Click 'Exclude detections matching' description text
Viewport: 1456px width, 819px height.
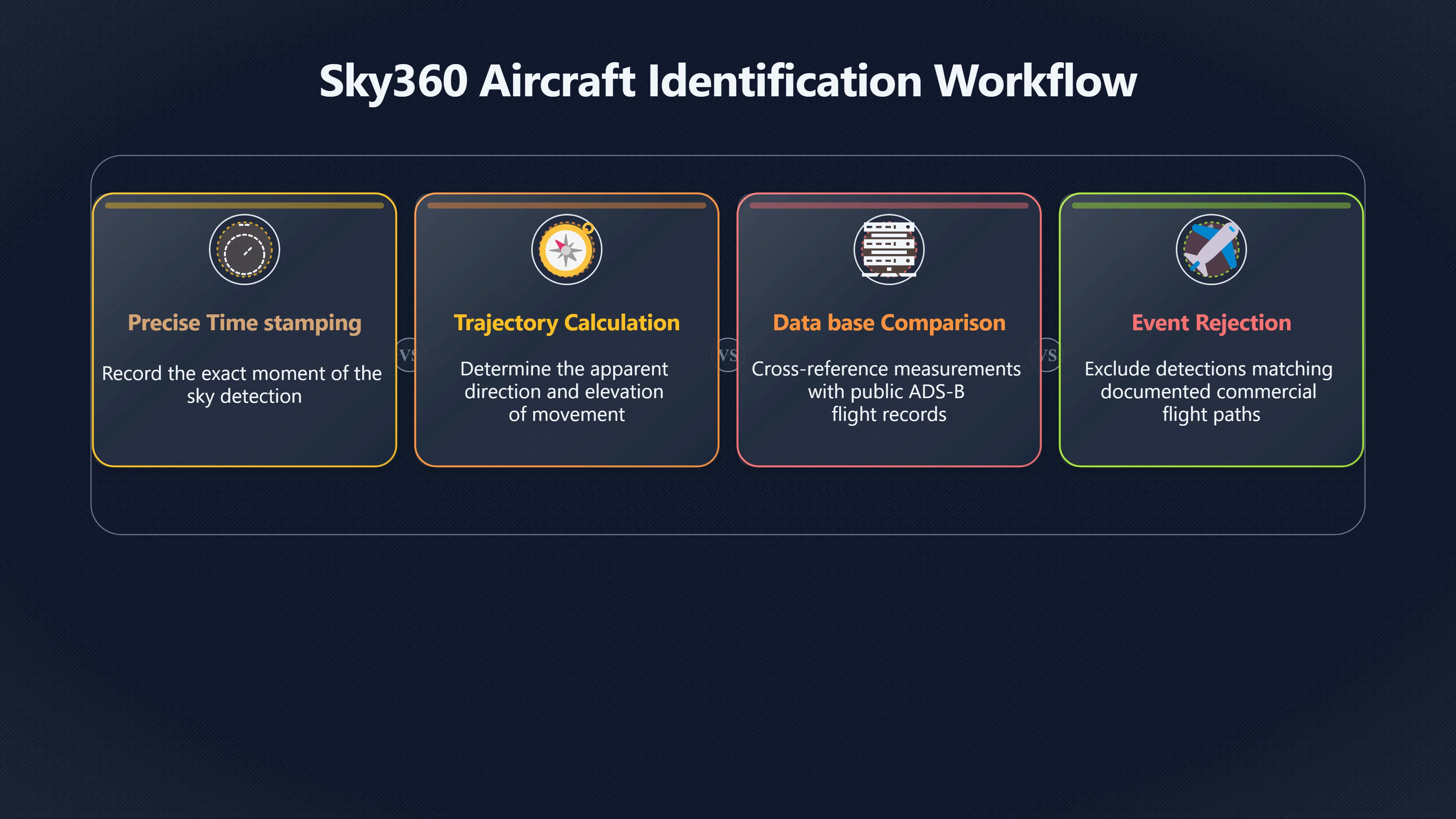pyautogui.click(x=1209, y=391)
